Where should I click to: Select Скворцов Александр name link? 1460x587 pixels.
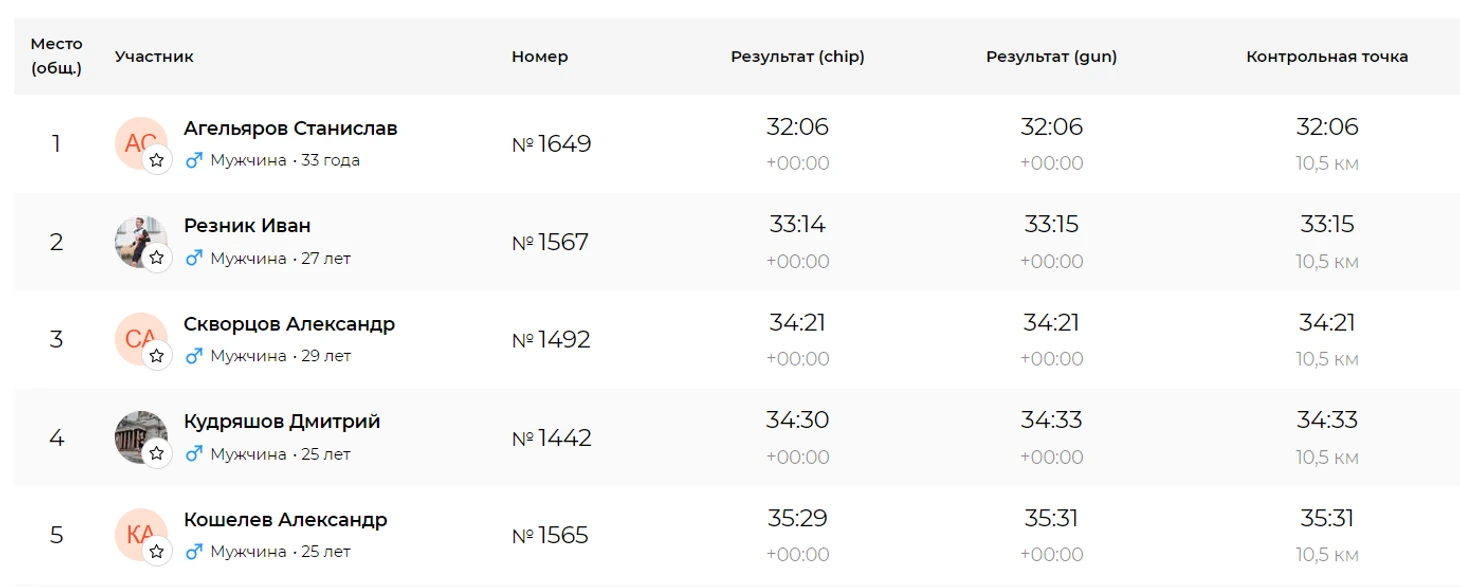[289, 324]
